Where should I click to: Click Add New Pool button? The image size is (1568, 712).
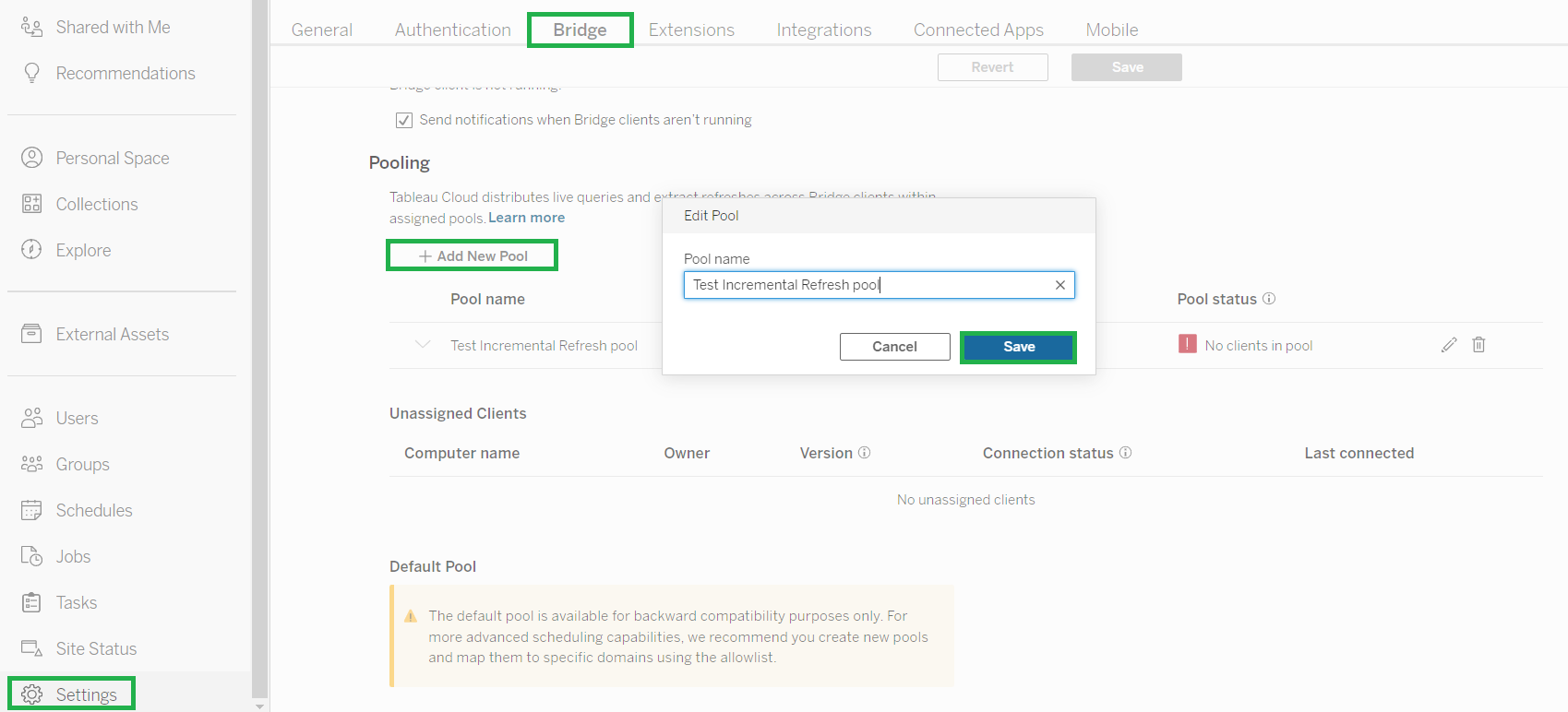tap(472, 255)
